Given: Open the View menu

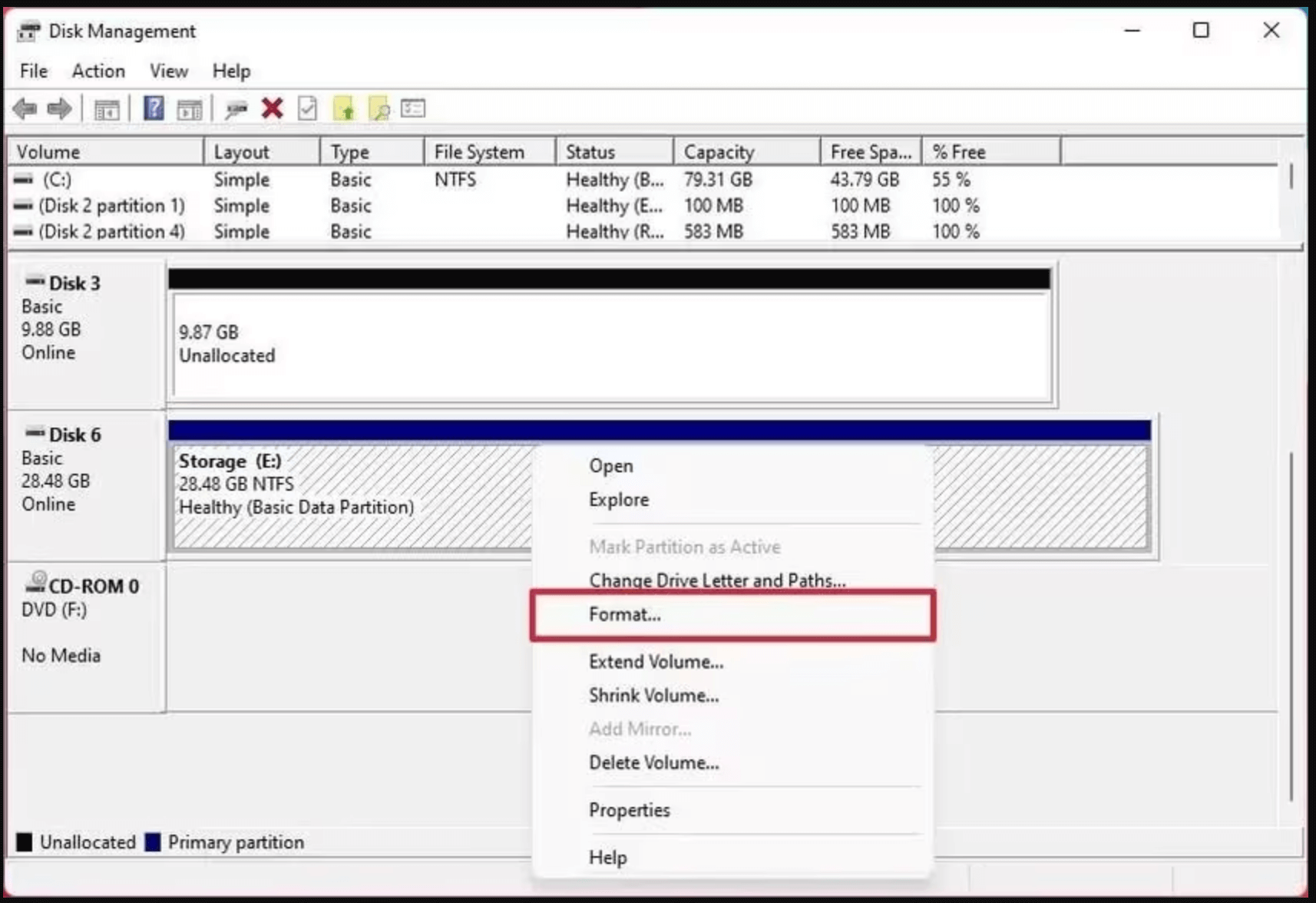Looking at the screenshot, I should coord(167,71).
